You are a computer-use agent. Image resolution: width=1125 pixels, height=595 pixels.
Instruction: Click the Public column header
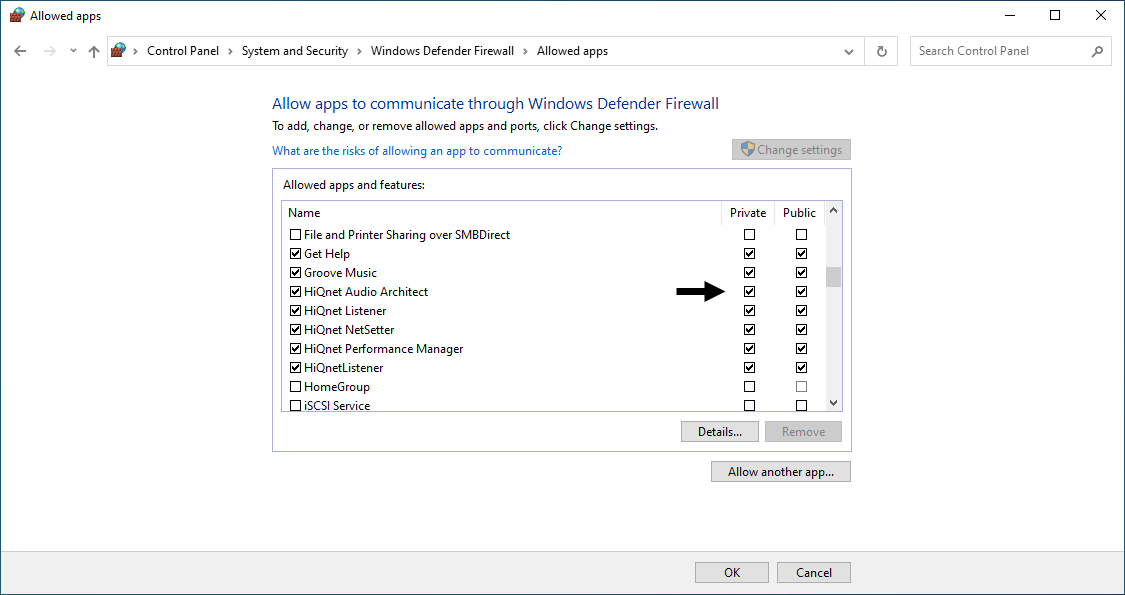(799, 212)
